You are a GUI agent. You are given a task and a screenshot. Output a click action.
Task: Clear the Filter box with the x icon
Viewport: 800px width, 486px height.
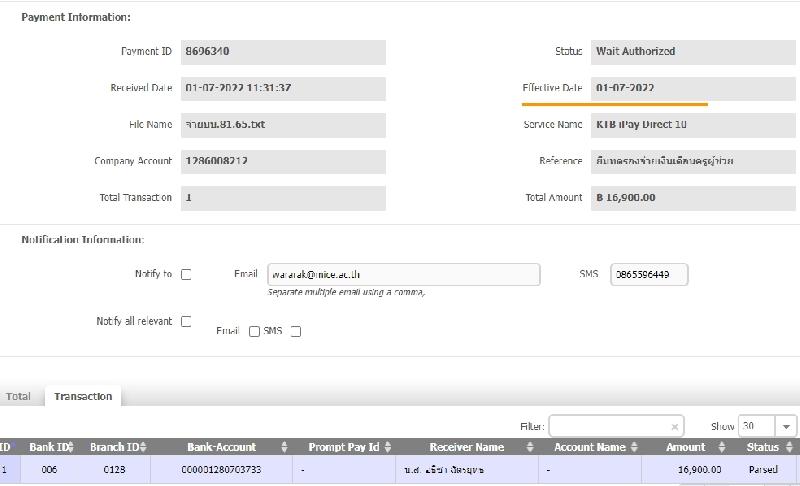674,427
